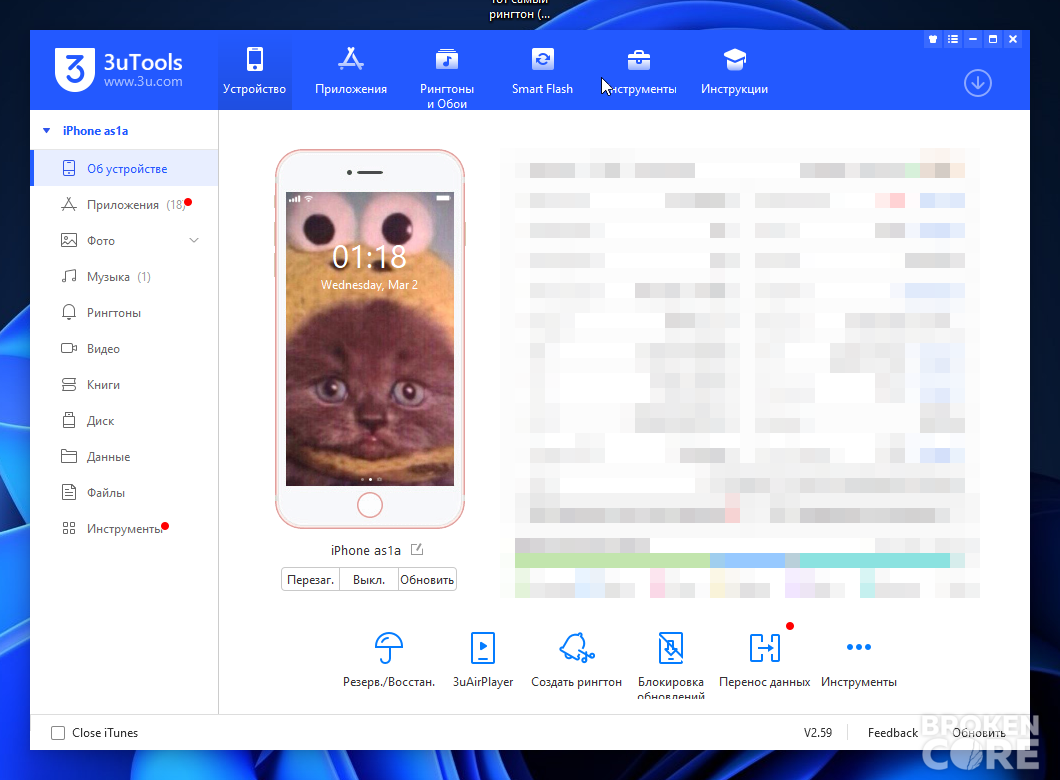The image size is (1060, 780).
Task: Open sidebar Приложения (18) item
Action: [124, 205]
